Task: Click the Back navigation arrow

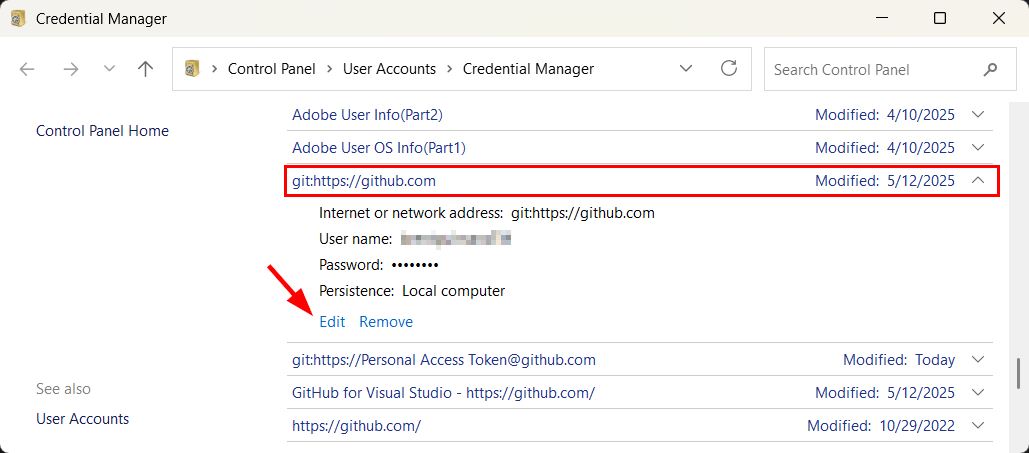Action: click(27, 69)
